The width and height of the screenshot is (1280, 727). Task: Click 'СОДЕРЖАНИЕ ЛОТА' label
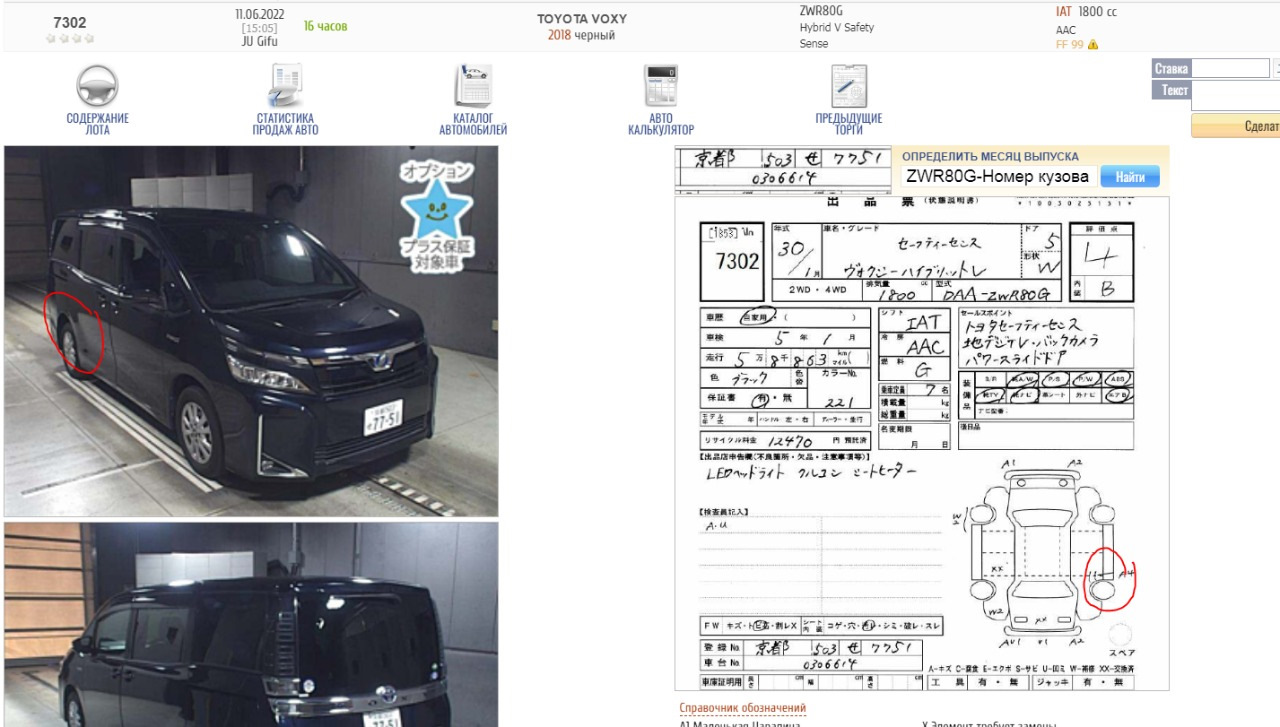tap(97, 124)
